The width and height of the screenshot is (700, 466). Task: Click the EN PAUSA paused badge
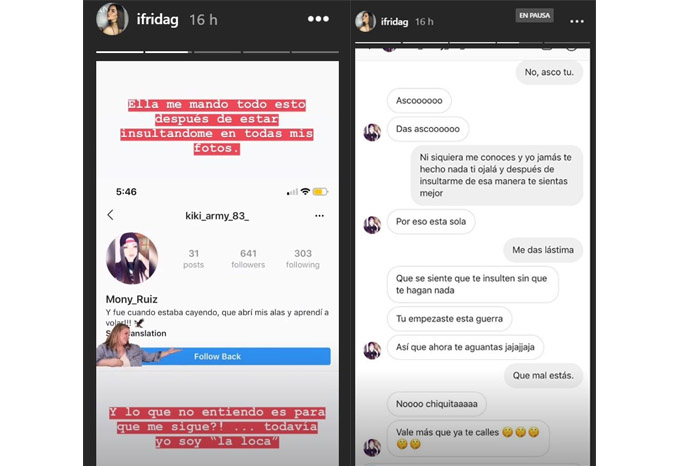coord(534,15)
